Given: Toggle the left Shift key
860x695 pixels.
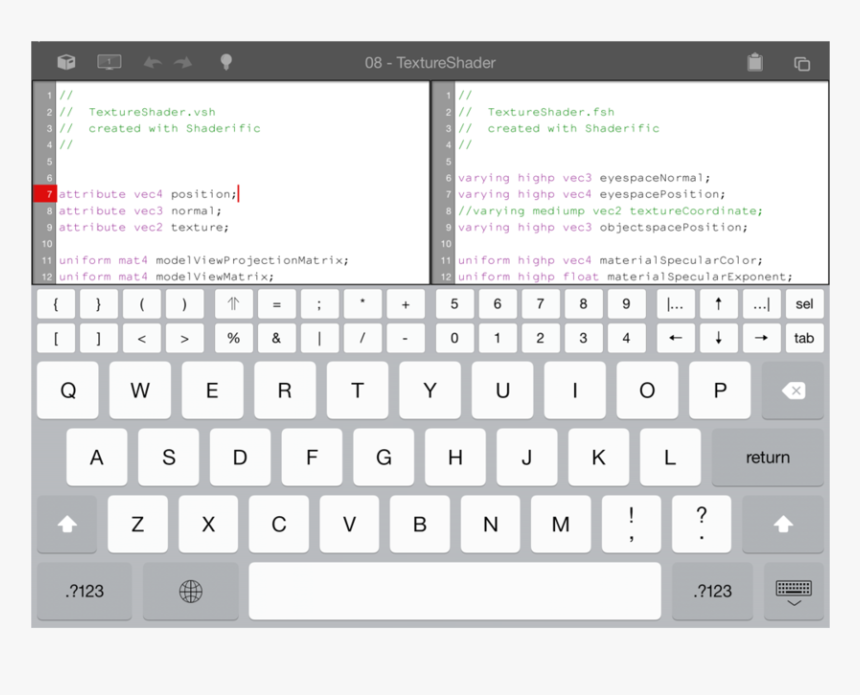Looking at the screenshot, I should (x=66, y=524).
